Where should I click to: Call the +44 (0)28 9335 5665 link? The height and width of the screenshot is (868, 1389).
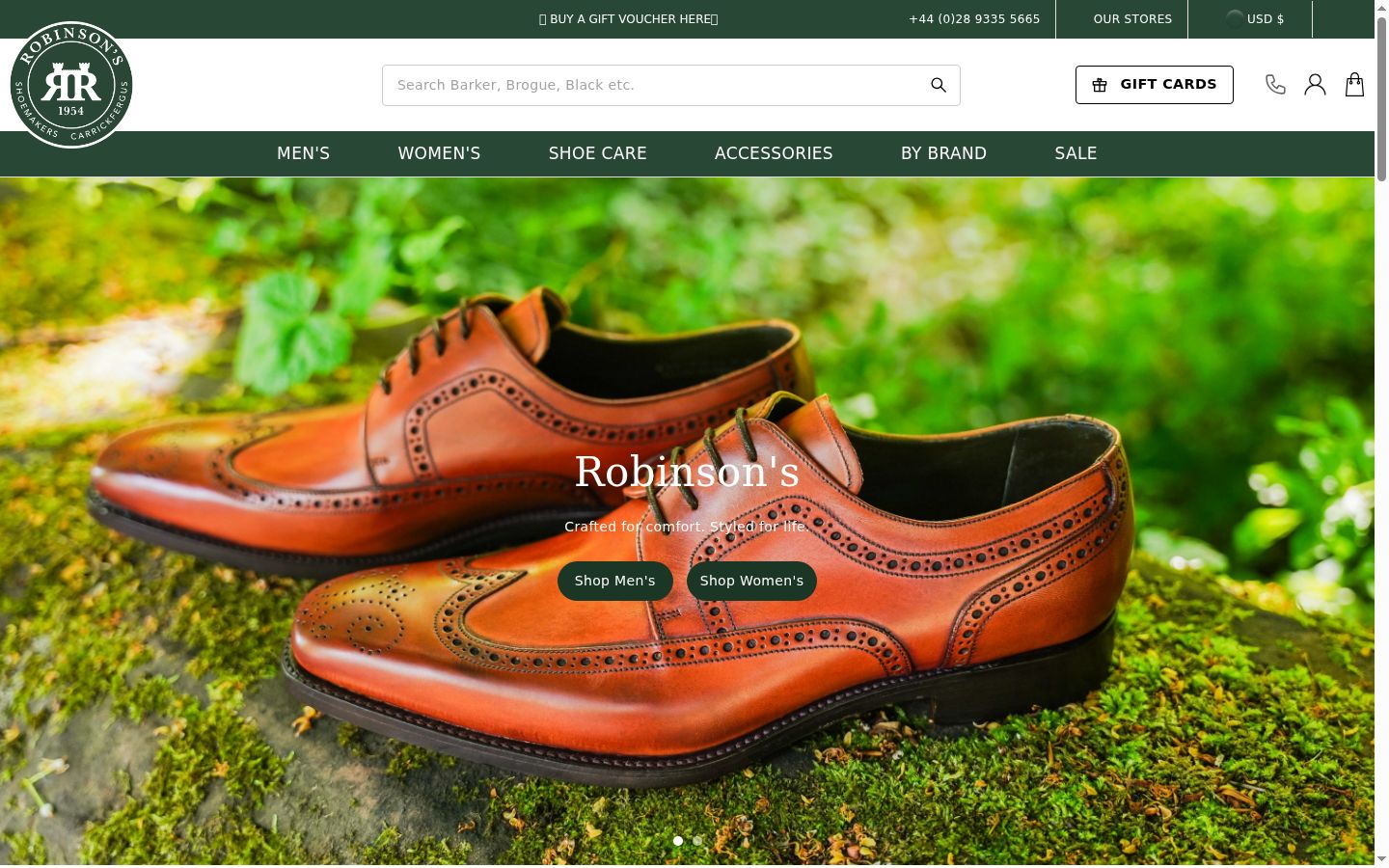point(974,19)
